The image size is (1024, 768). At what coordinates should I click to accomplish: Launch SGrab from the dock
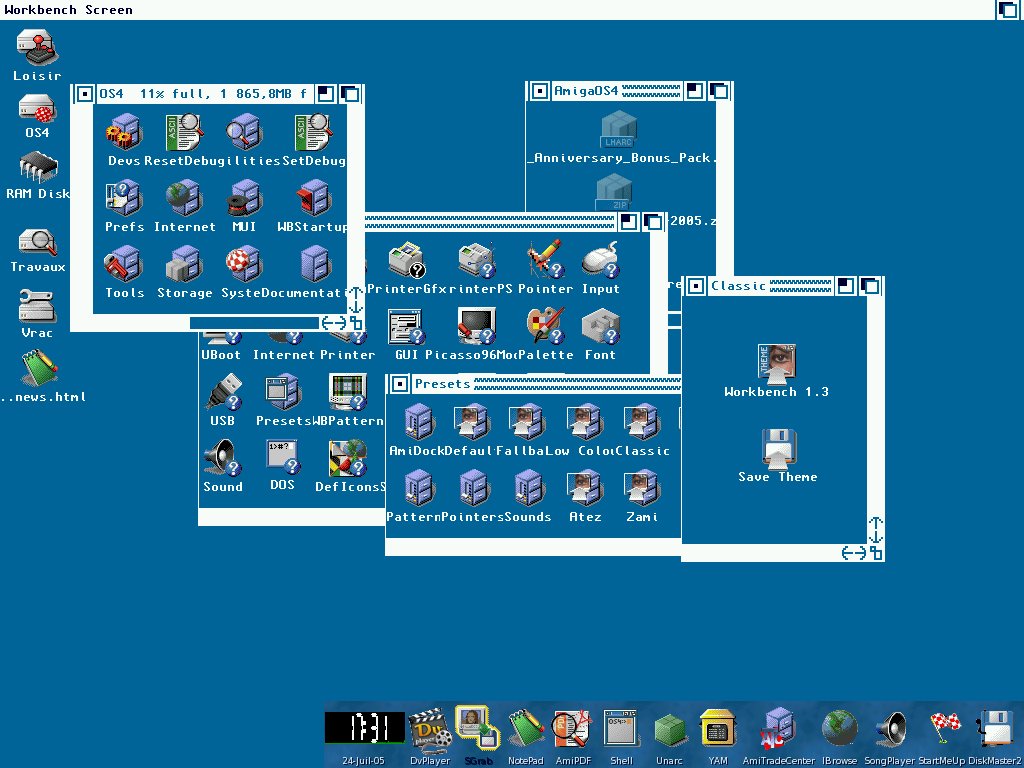point(477,728)
